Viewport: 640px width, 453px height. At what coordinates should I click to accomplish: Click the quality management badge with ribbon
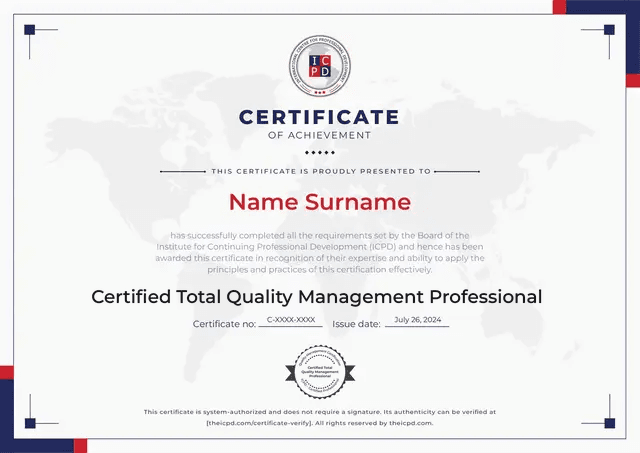320,372
